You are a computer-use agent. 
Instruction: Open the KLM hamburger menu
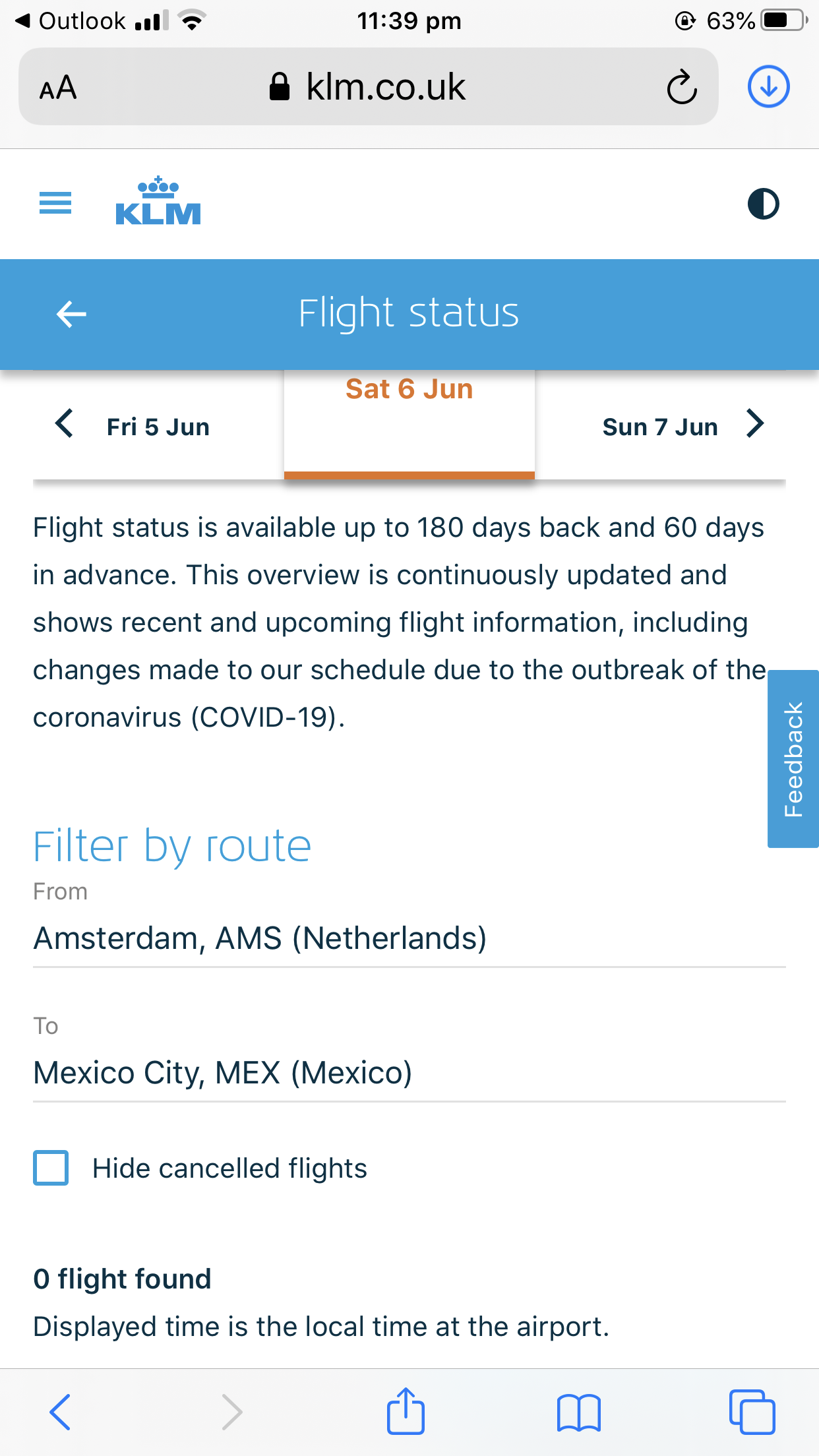point(55,203)
